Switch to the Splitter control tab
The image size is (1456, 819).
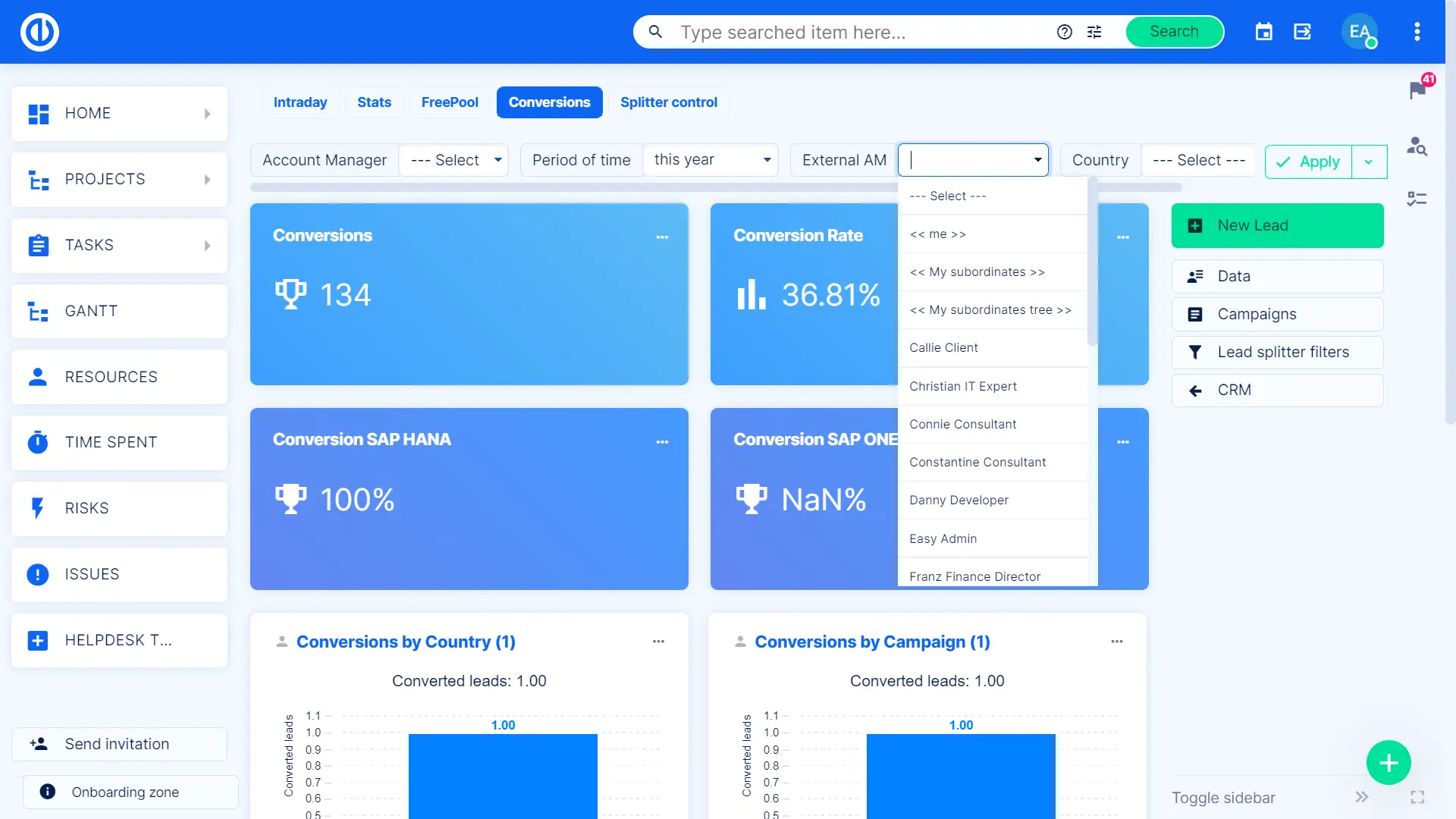668,102
